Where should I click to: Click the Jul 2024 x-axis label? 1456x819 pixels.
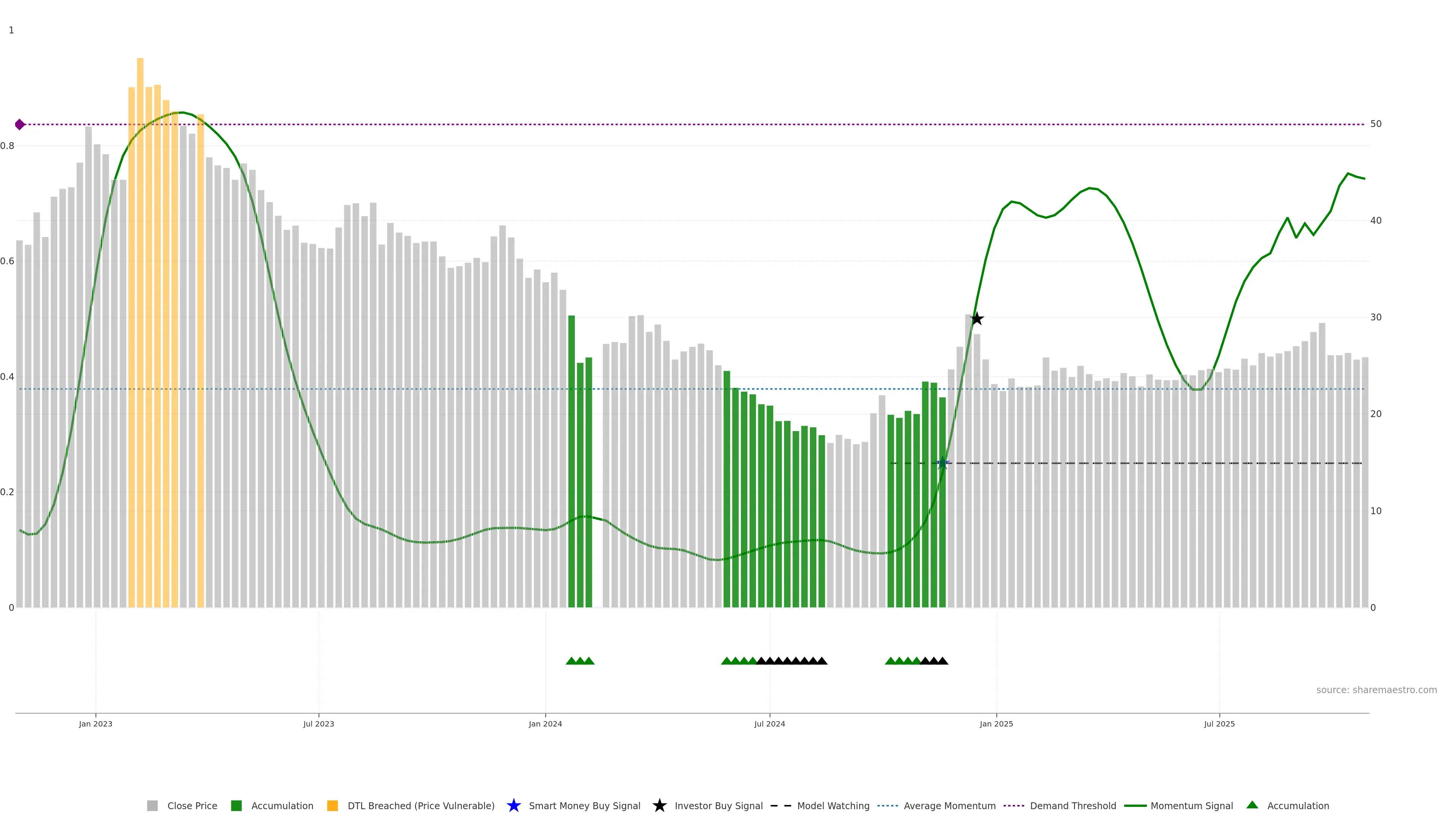pos(769,724)
